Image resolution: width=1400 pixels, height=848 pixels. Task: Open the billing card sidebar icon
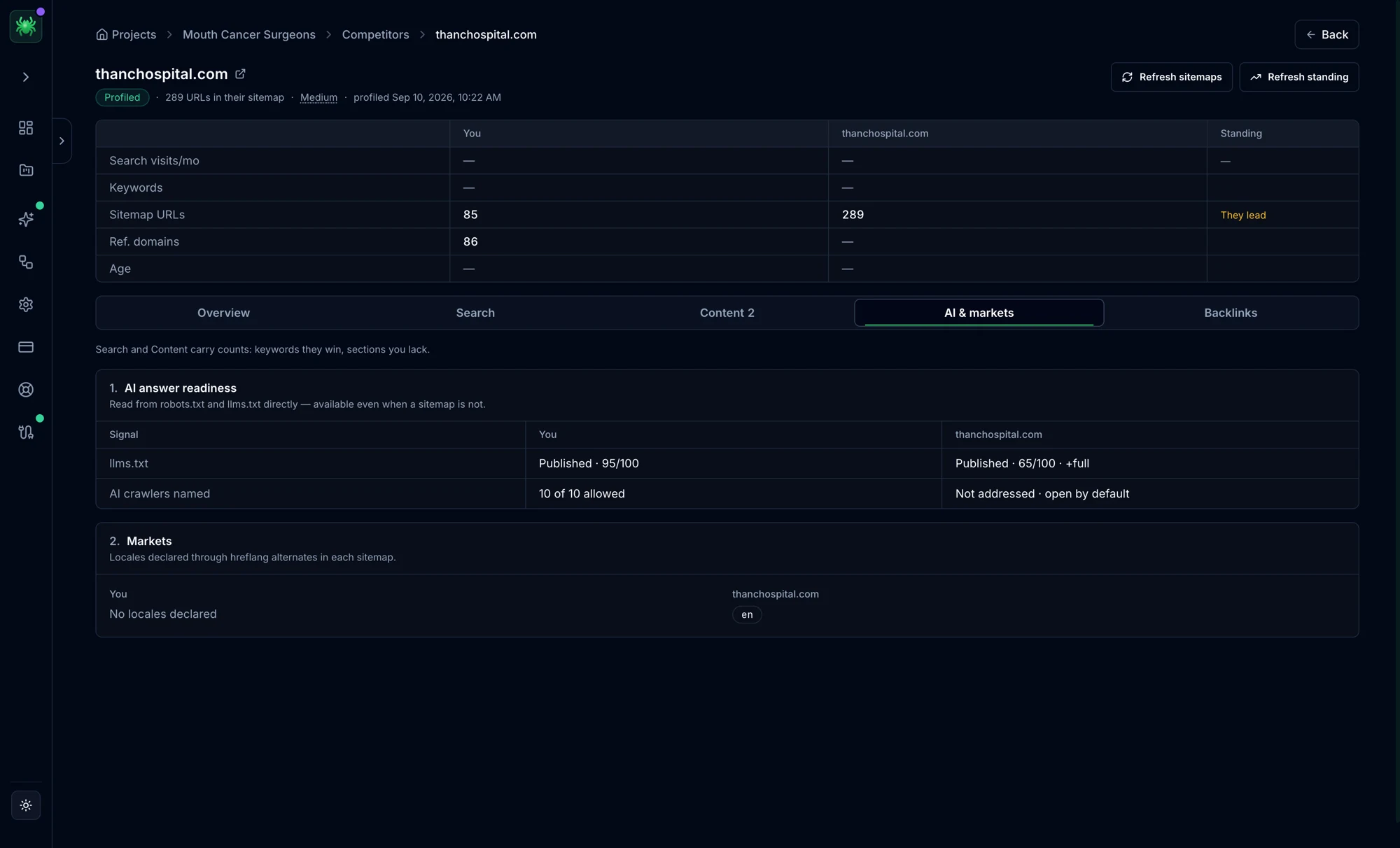click(26, 347)
